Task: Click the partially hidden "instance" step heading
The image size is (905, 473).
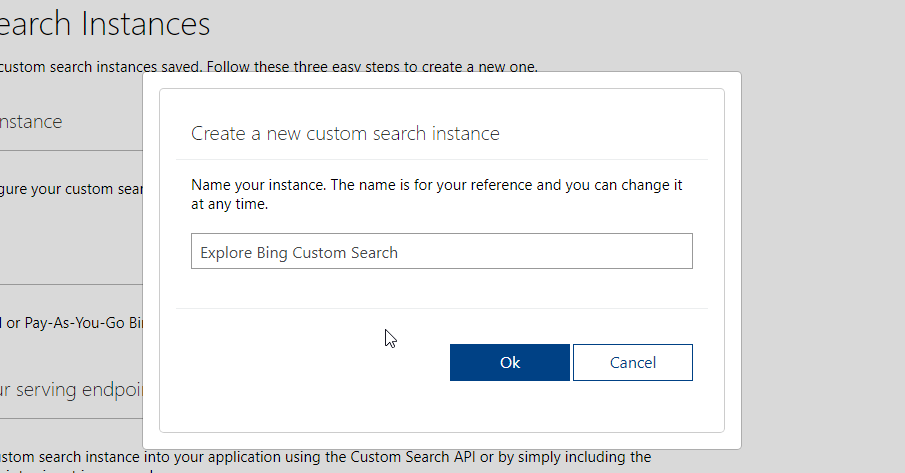Action: click(x=31, y=121)
